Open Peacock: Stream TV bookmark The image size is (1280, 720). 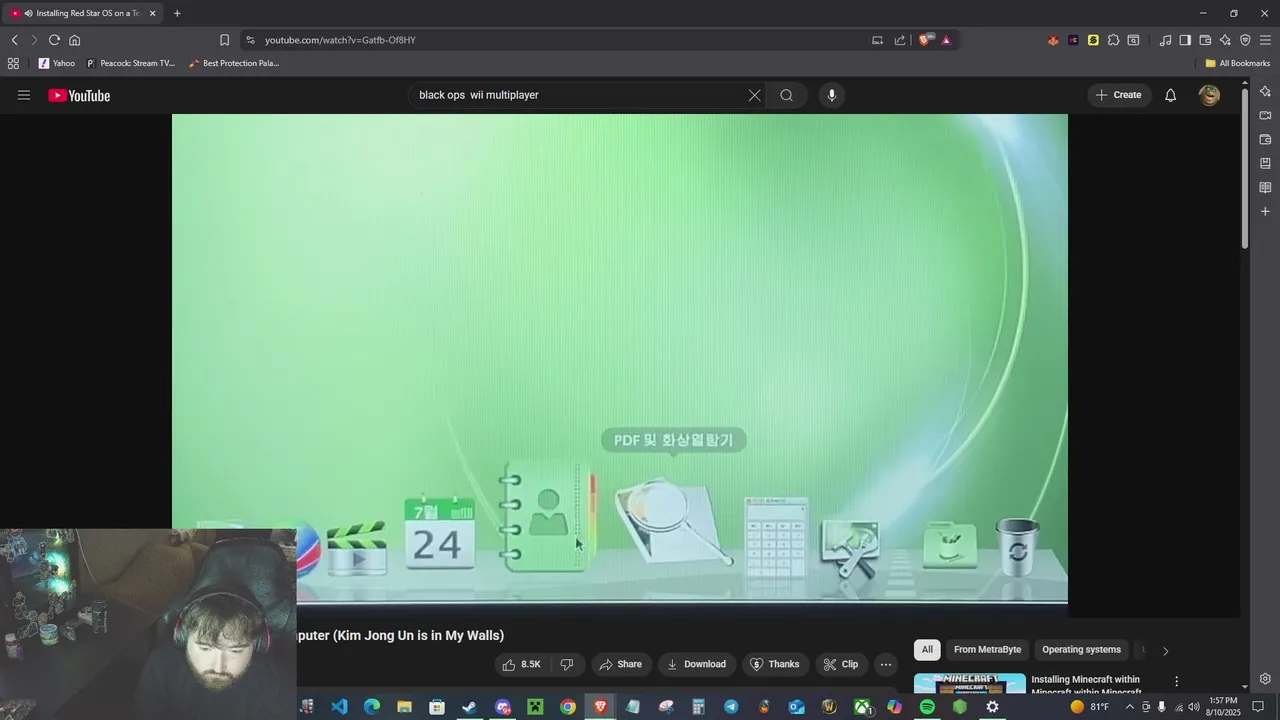[x=130, y=63]
